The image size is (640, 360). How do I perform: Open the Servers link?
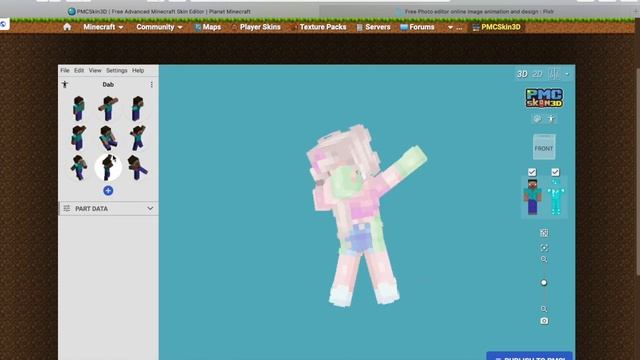[373, 27]
